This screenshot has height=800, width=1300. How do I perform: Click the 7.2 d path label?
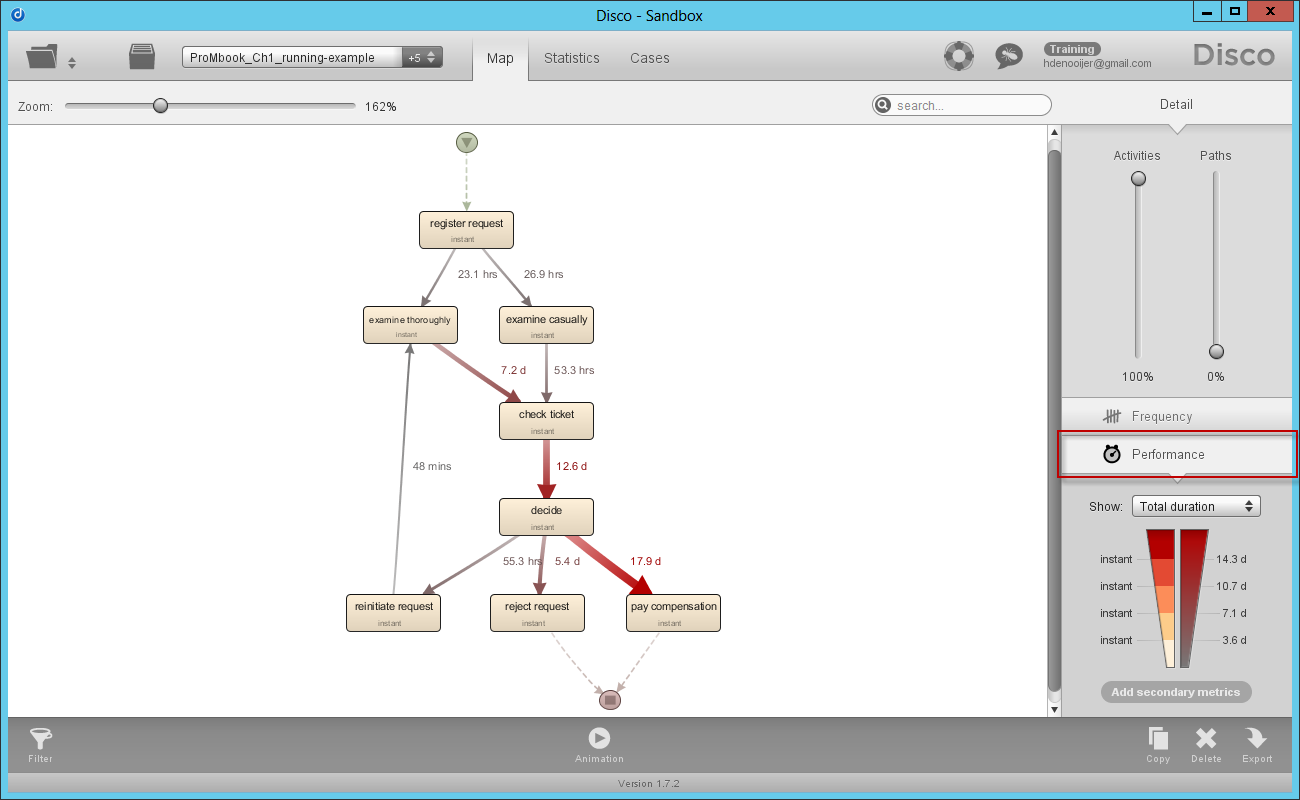point(514,370)
